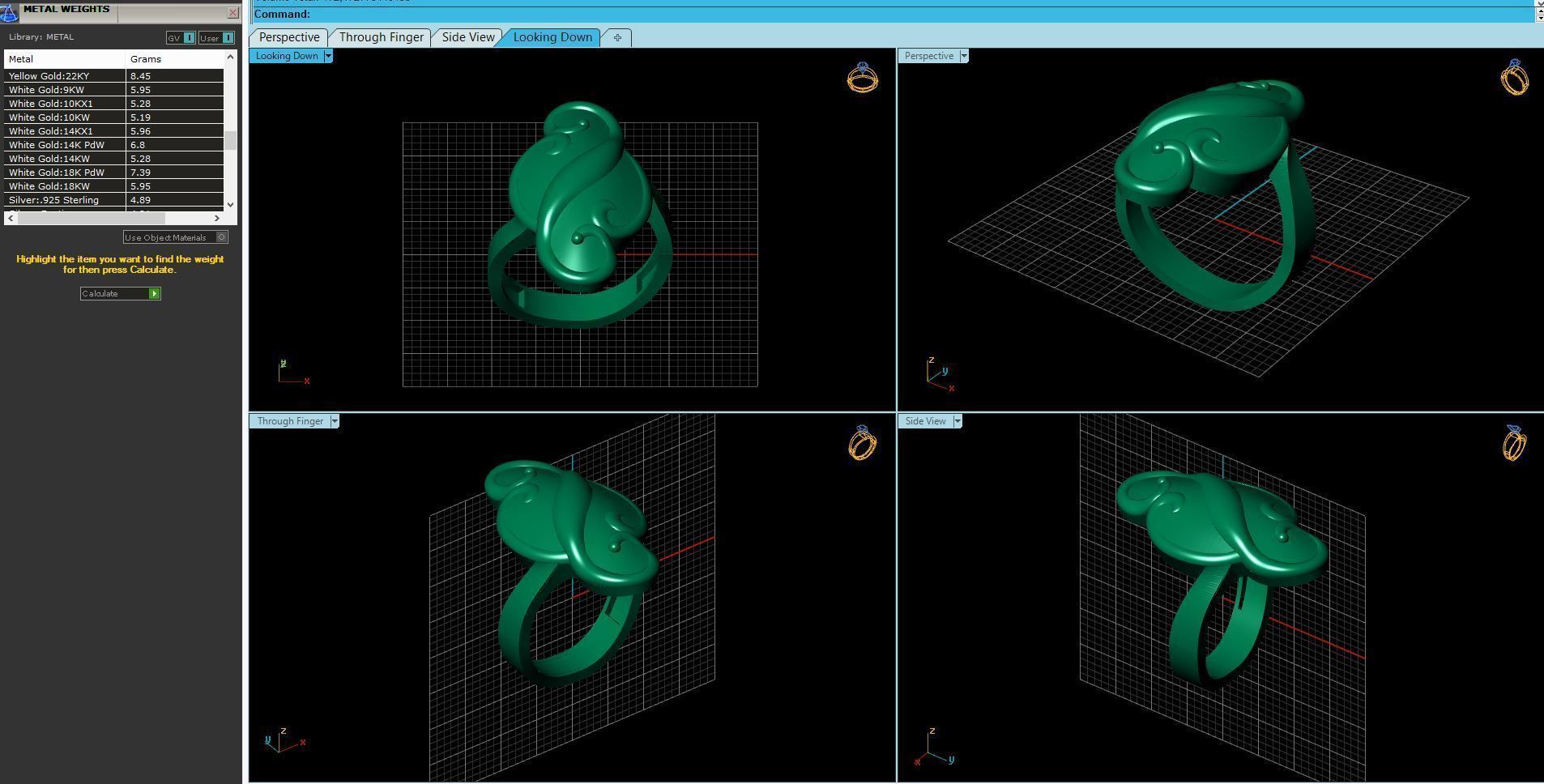Select ring model in Looking Down viewport
The image size is (1544, 784).
[x=580, y=215]
